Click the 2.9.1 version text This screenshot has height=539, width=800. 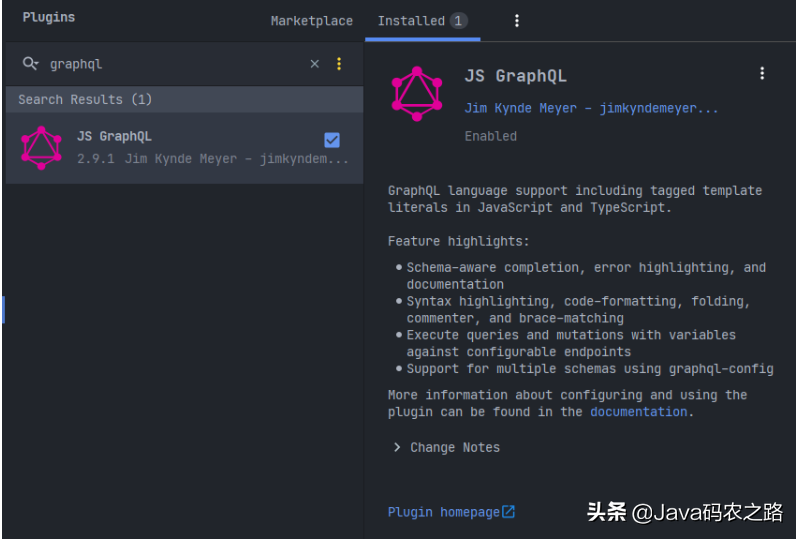click(x=95, y=159)
